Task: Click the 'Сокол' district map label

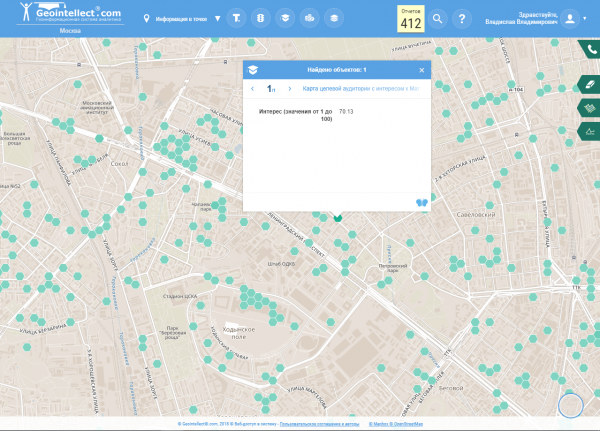Action: 119,163
